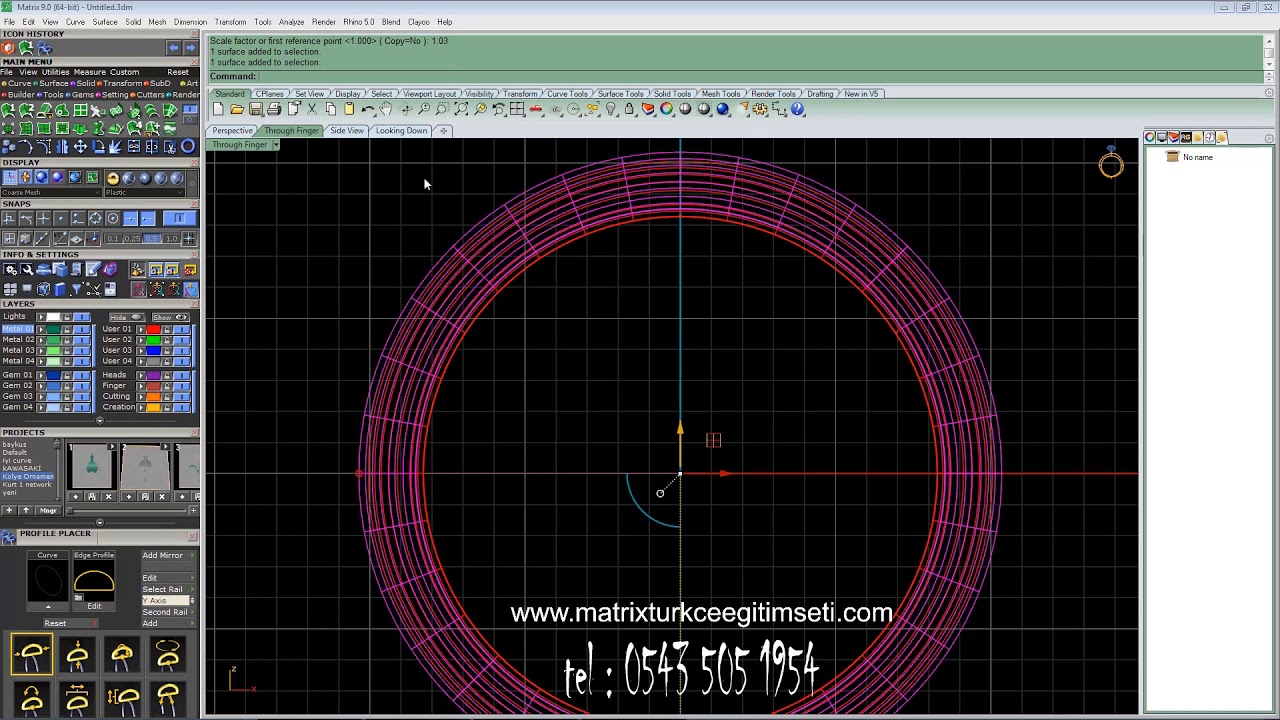Click the blue ring icon in Main Menu
The width and height of the screenshot is (1280, 720).
coord(187,146)
